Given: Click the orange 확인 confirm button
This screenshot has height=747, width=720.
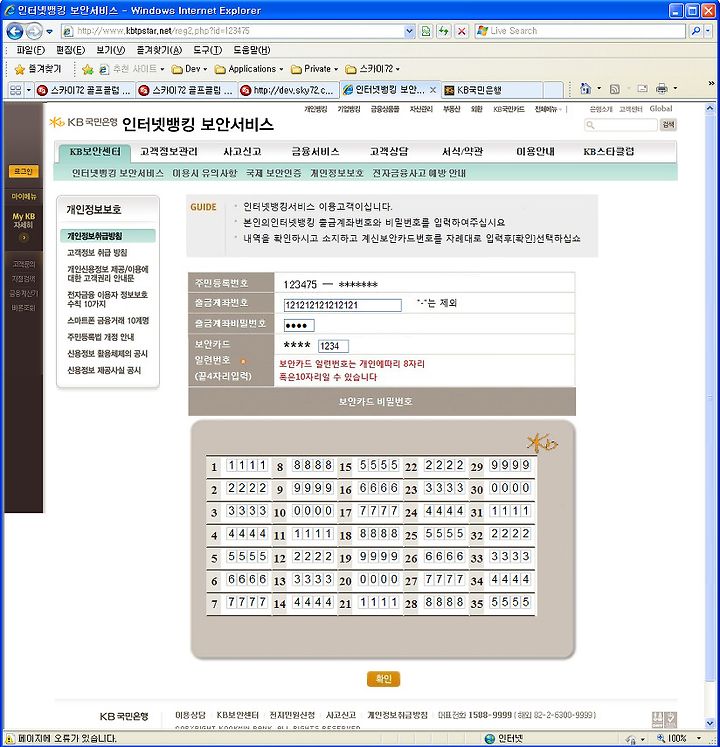Looking at the screenshot, I should click(384, 679).
